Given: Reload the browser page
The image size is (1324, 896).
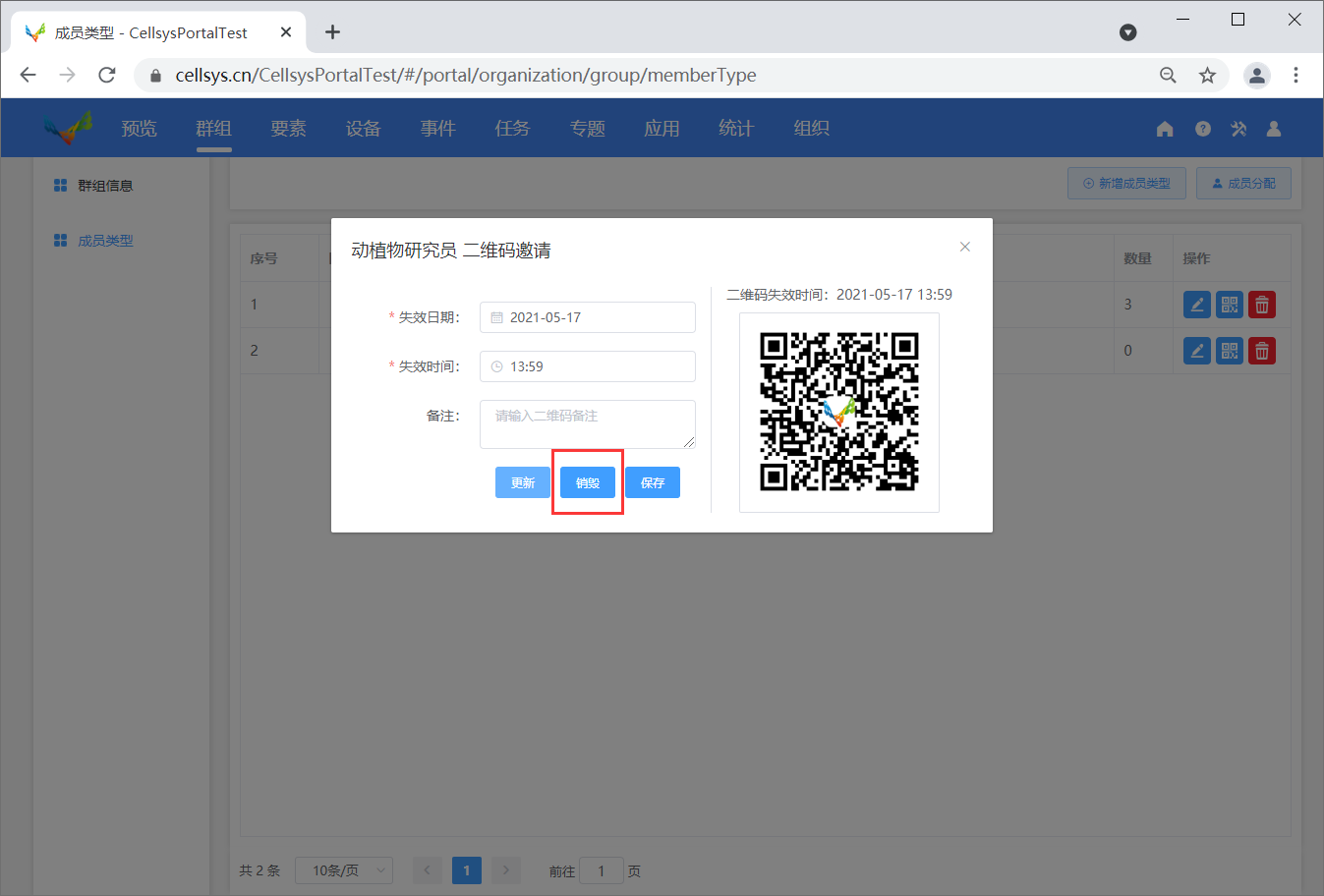Looking at the screenshot, I should pyautogui.click(x=107, y=75).
